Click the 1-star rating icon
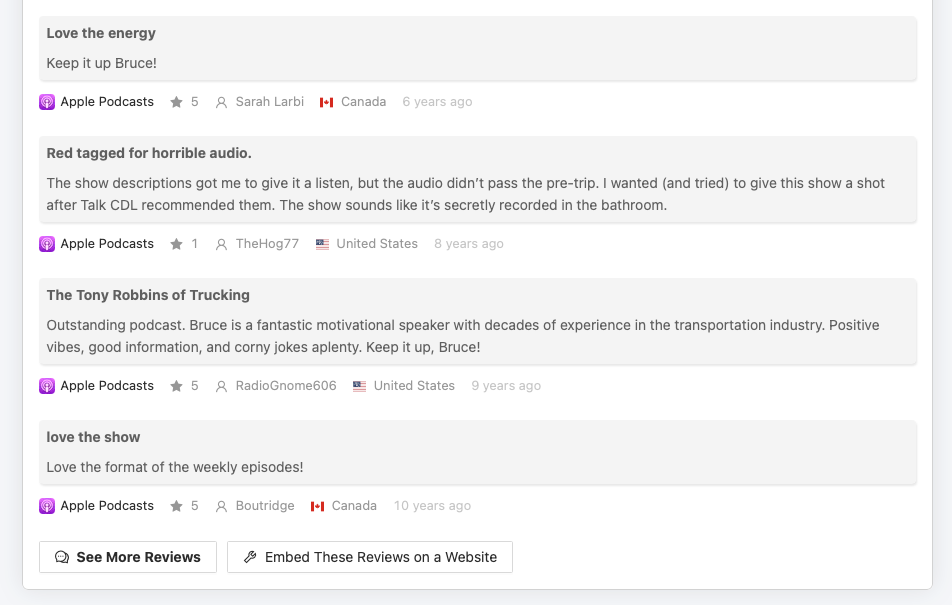Screen dimensions: 952x605 pos(177,244)
